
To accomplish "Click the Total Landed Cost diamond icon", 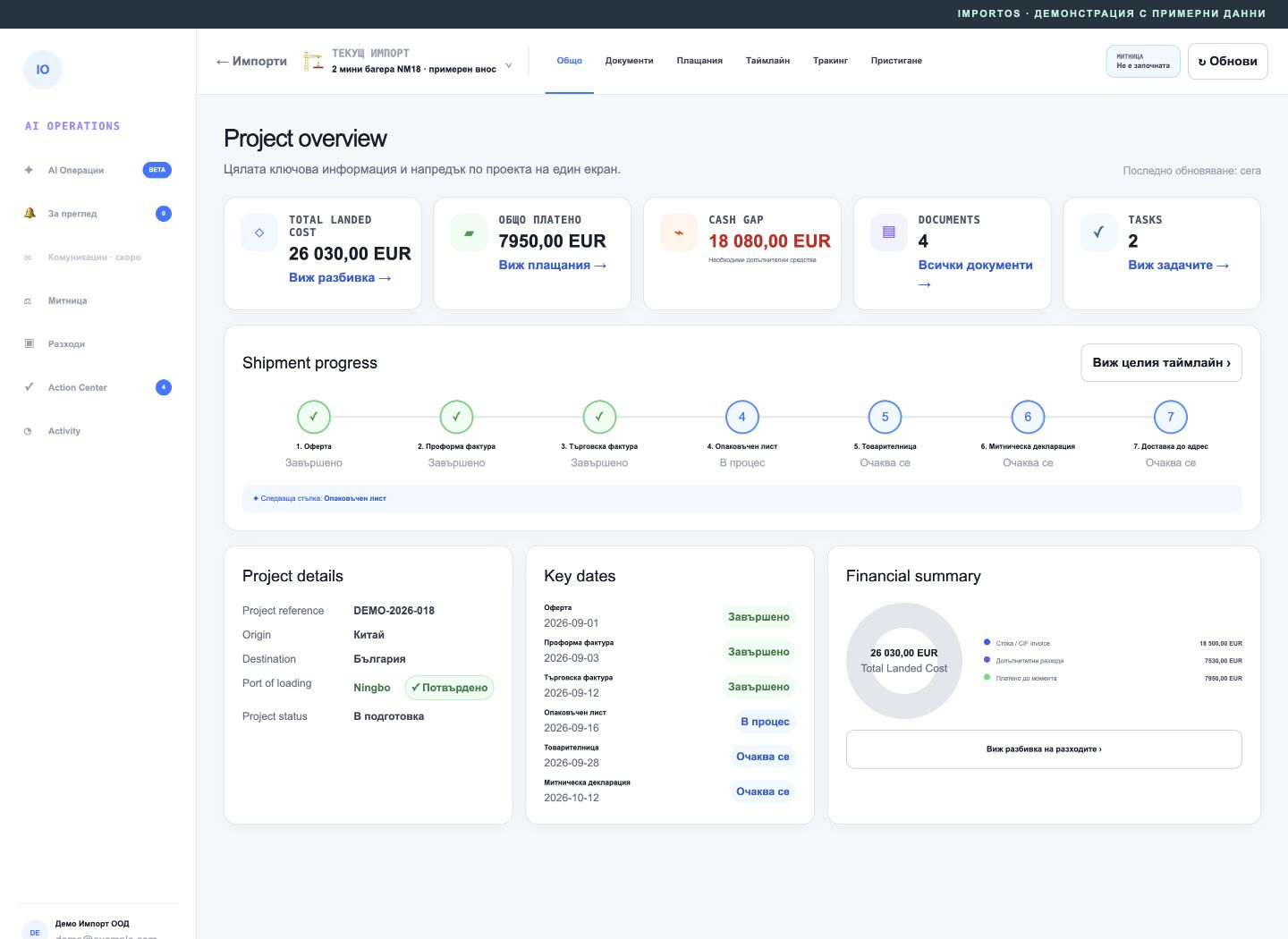I will click(x=259, y=233).
